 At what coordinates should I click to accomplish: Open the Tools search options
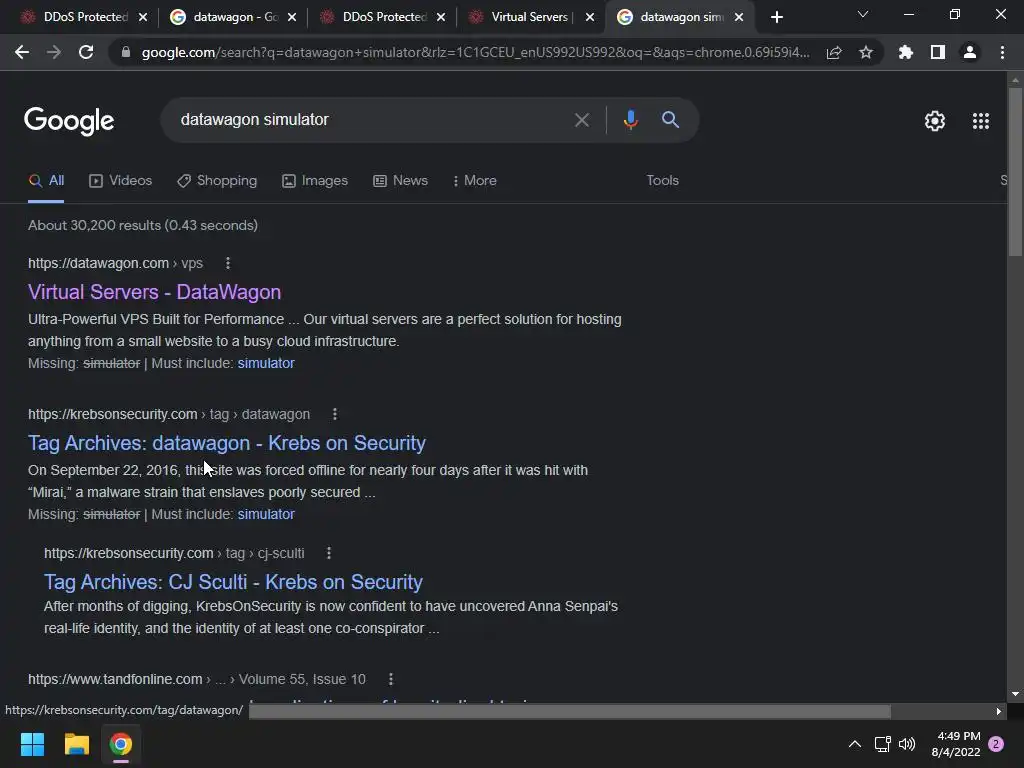click(x=662, y=181)
